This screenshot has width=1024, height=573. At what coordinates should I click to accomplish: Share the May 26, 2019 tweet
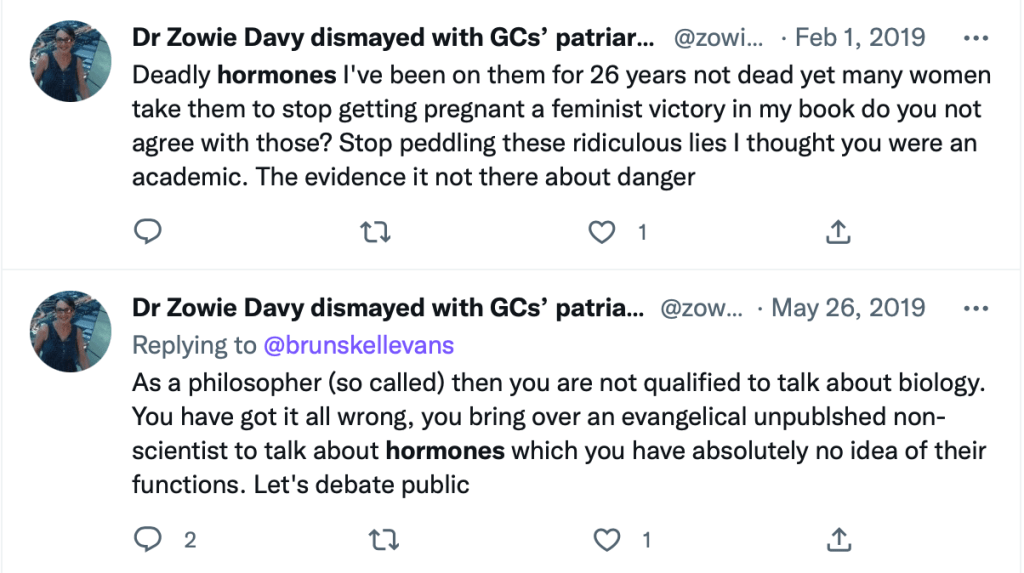click(838, 540)
